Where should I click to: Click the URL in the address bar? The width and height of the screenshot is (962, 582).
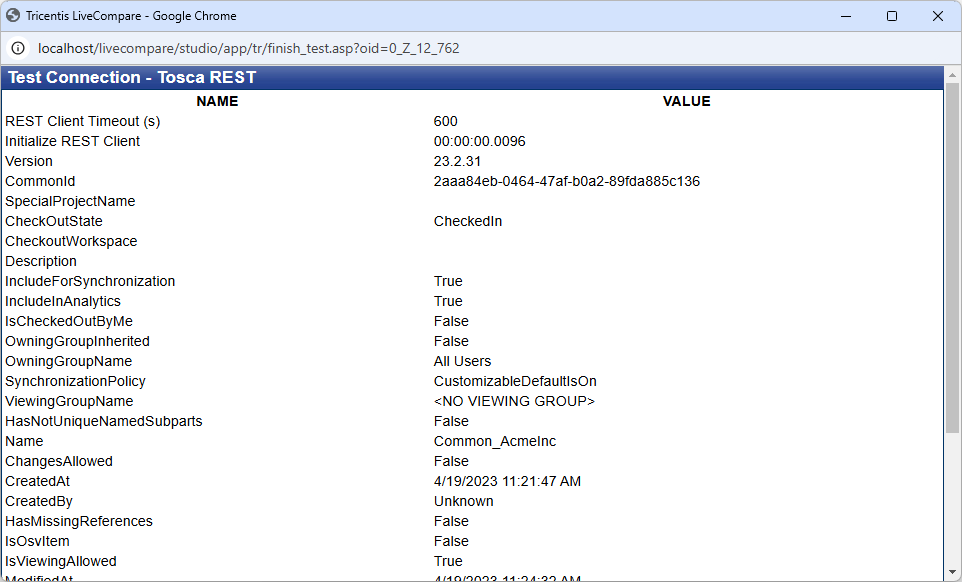[x=248, y=48]
